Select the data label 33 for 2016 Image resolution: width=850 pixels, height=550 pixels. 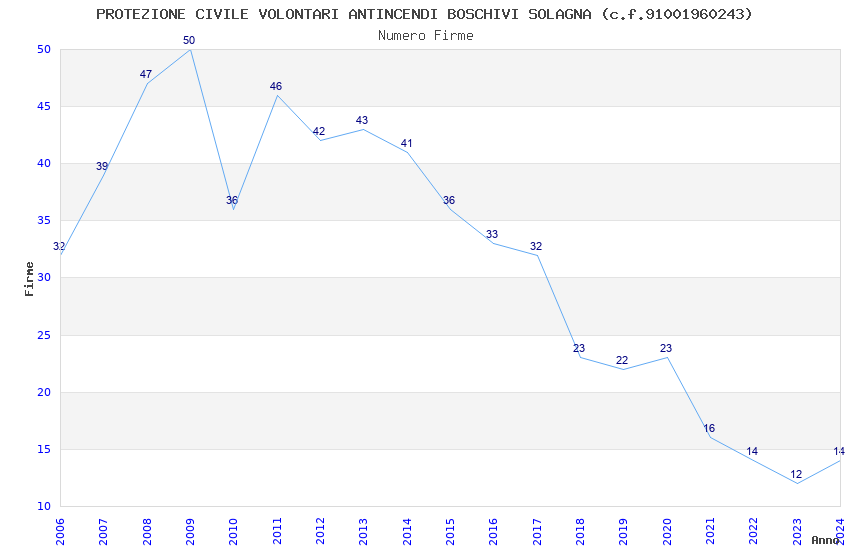(x=492, y=235)
